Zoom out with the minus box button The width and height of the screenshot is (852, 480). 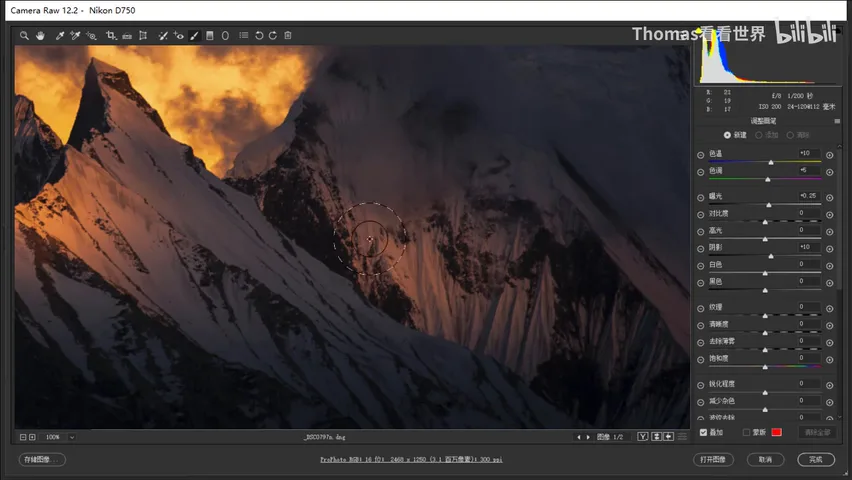(x=23, y=437)
